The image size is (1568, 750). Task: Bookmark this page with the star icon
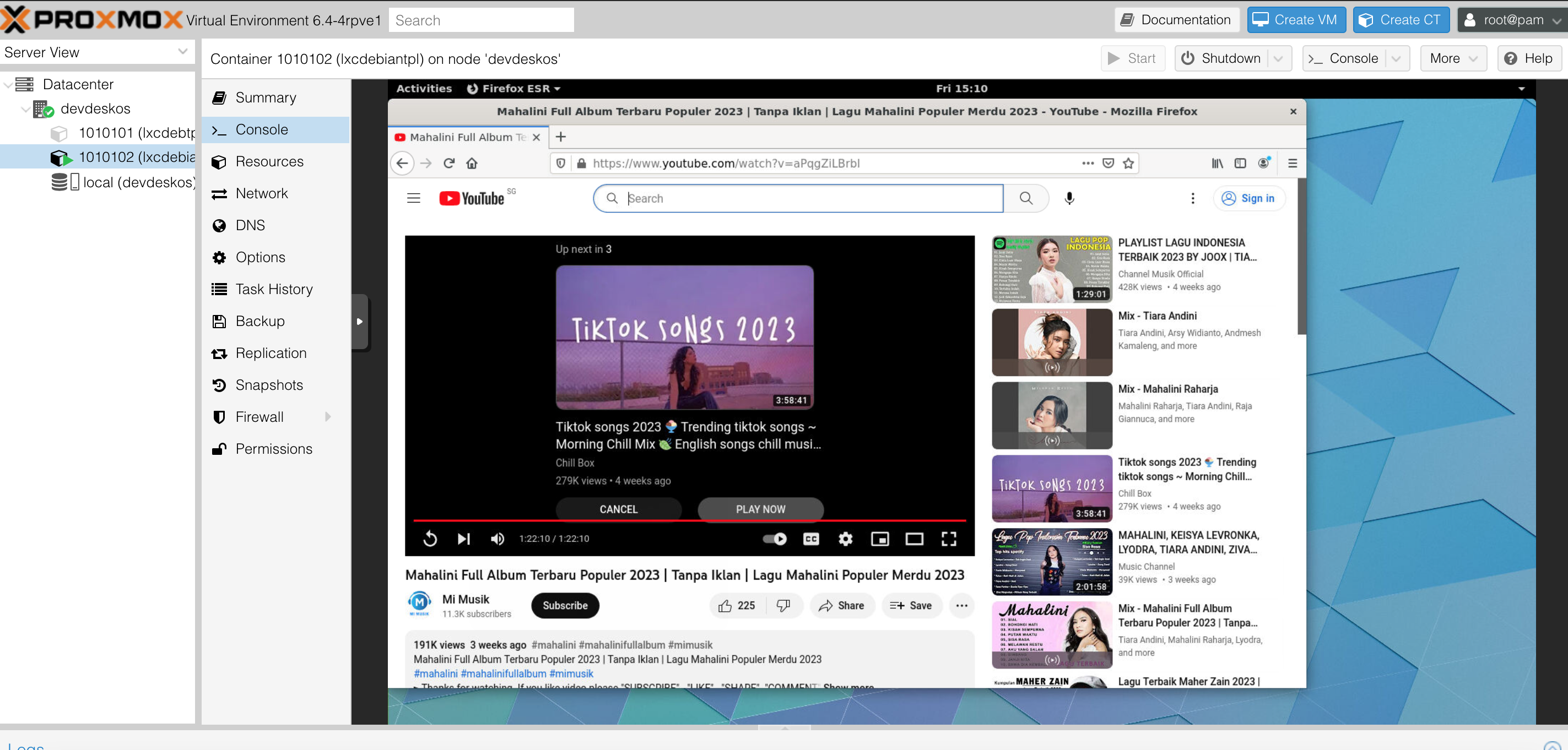(1128, 163)
